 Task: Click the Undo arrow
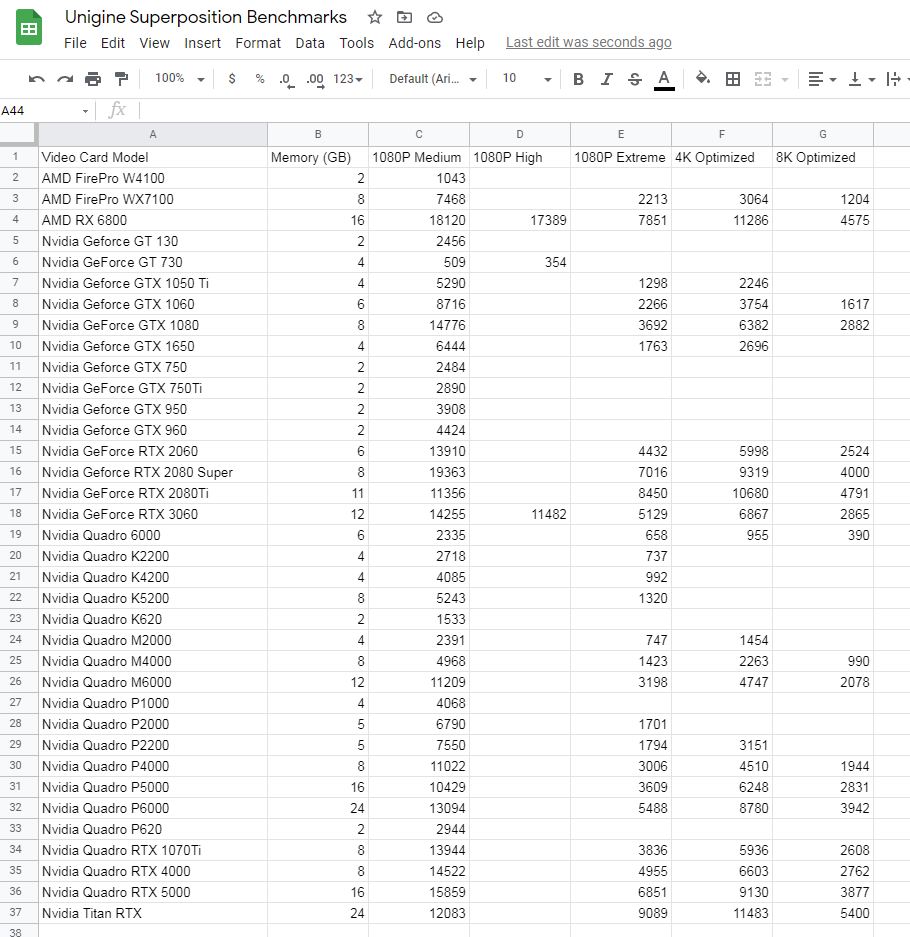[36, 79]
